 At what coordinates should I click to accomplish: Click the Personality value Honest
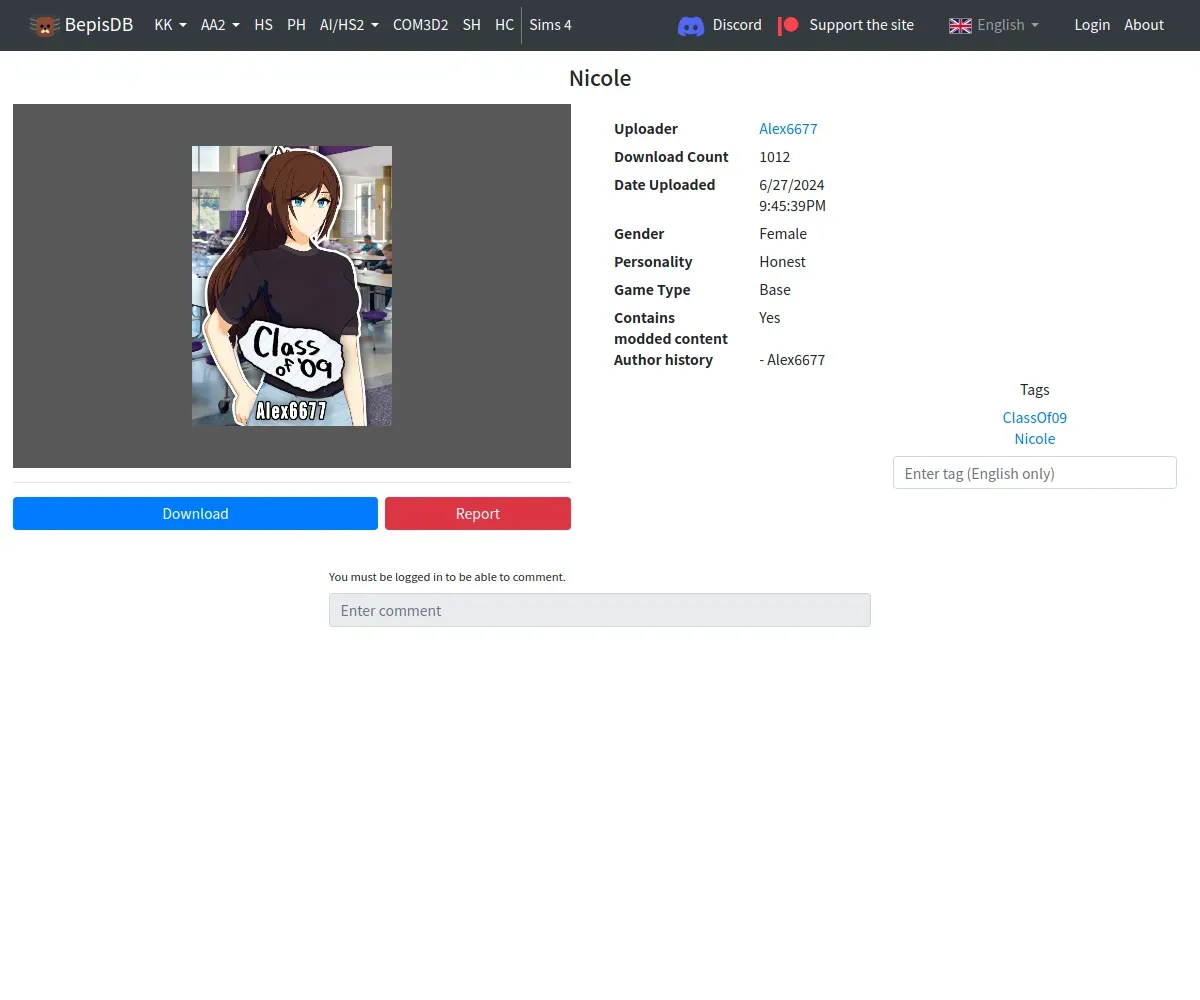[782, 262]
